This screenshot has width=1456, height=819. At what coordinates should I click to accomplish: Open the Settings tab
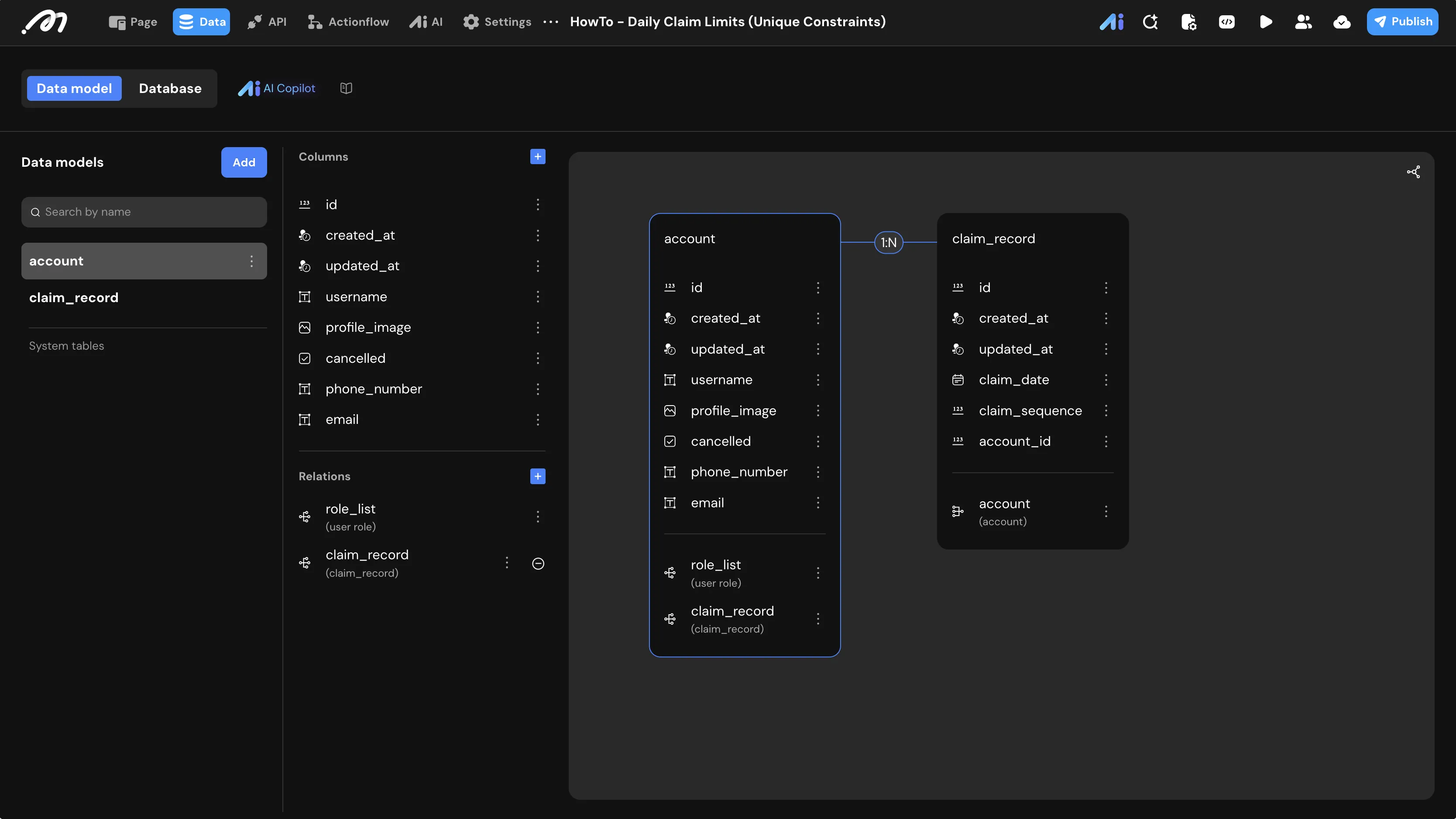pyautogui.click(x=497, y=22)
